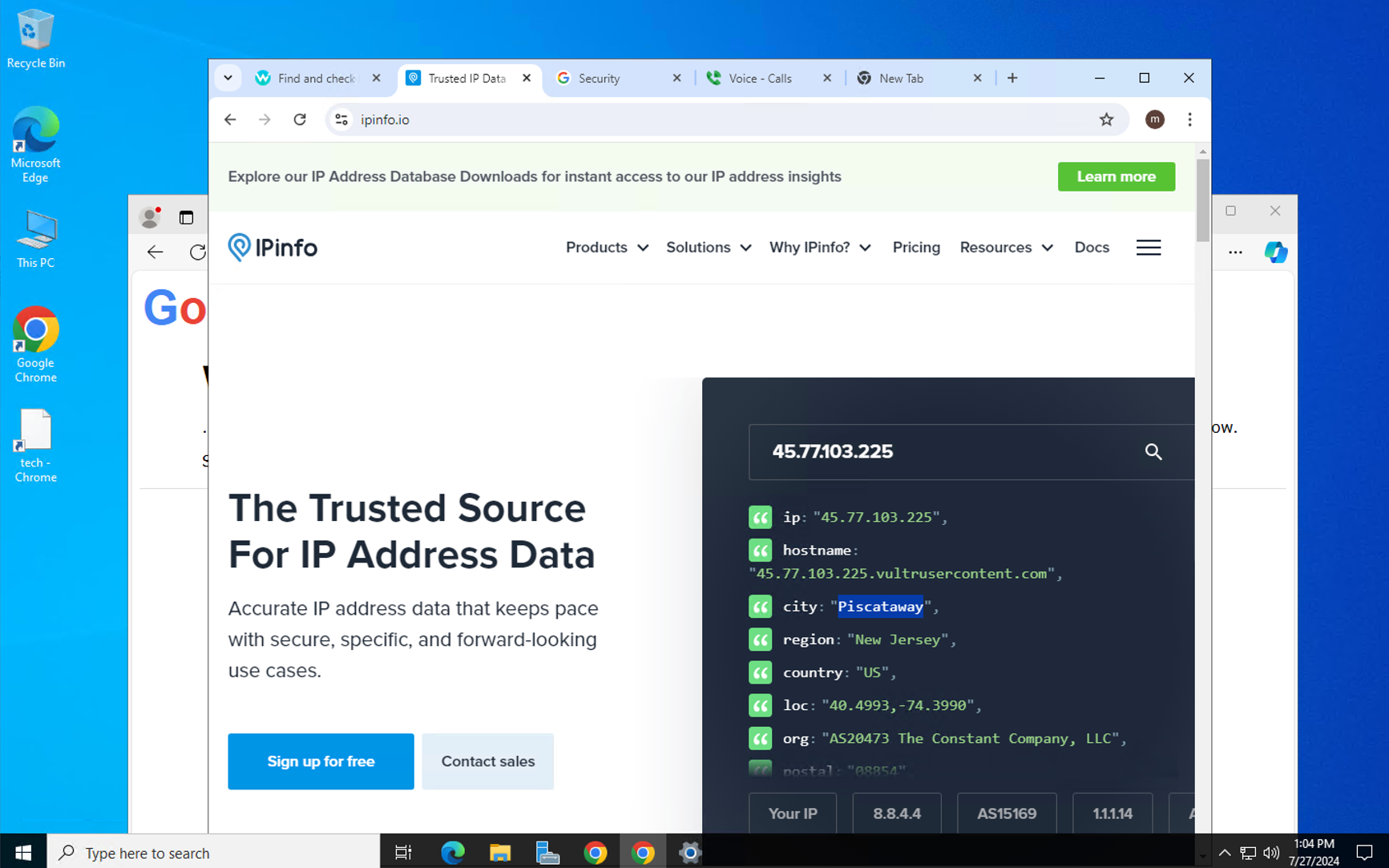
Task: Click the quote icon beside org
Action: click(x=760, y=738)
